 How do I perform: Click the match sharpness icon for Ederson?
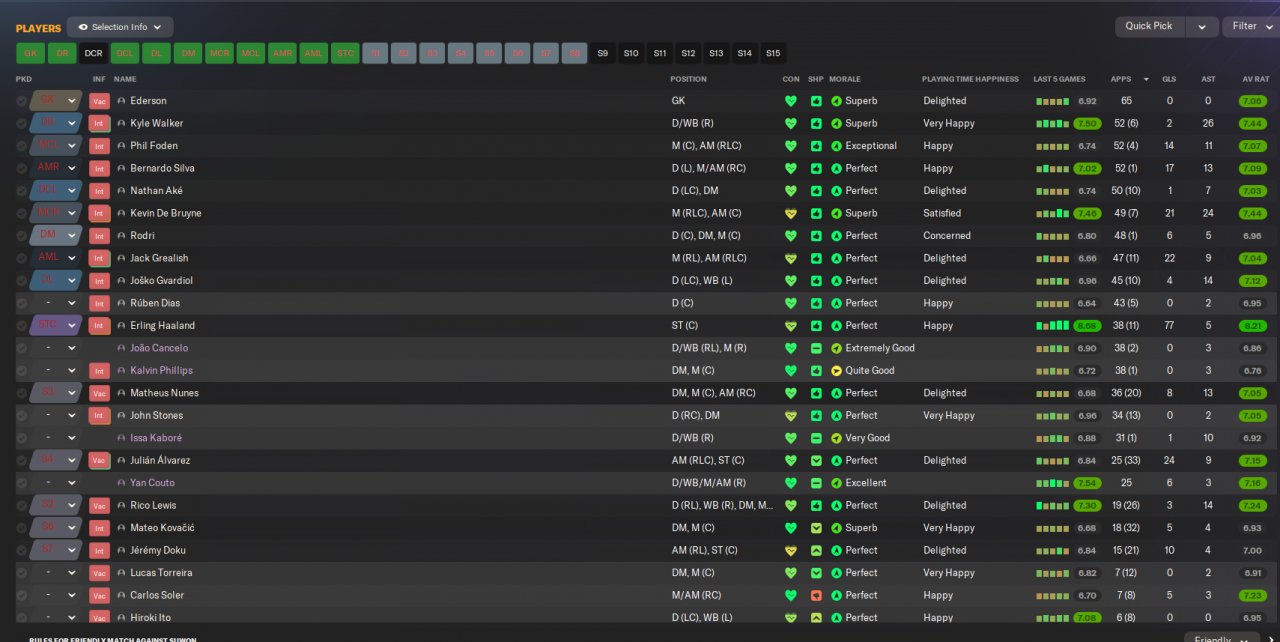pyautogui.click(x=816, y=101)
